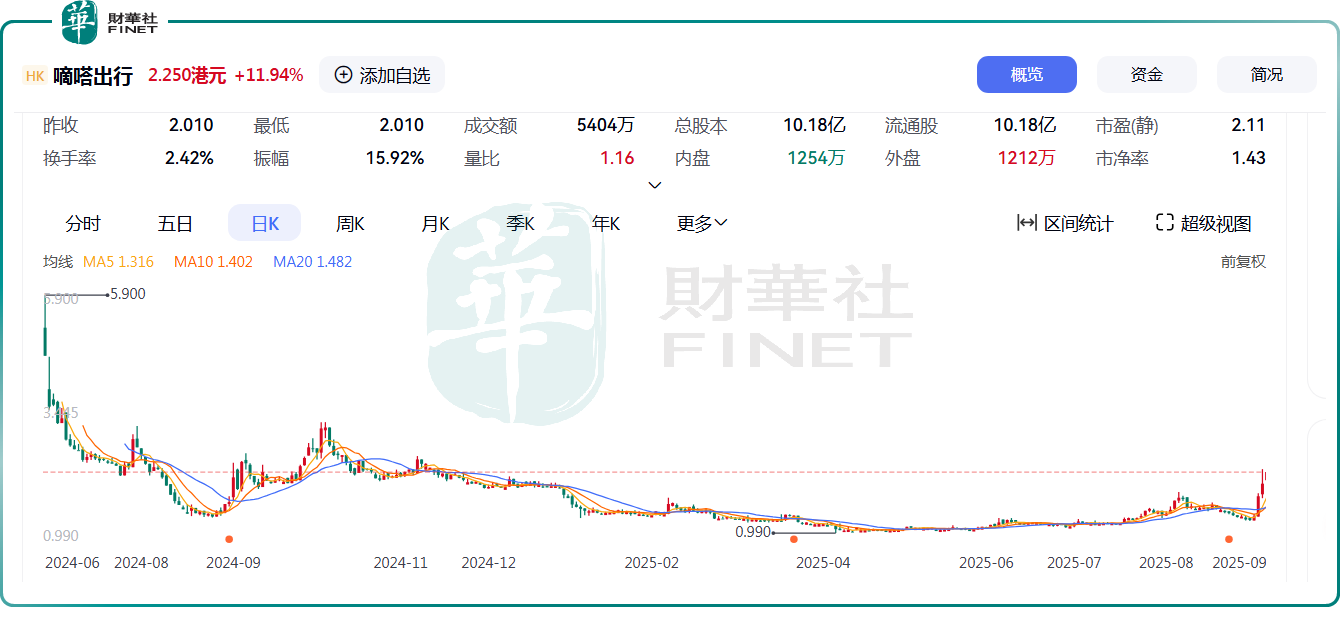Click the 振幅 value 15.92%
The width and height of the screenshot is (1340, 627).
pyautogui.click(x=395, y=158)
